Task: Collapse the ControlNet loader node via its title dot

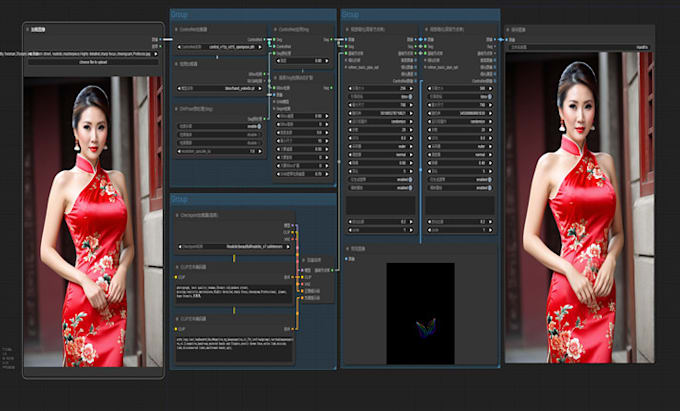Action: pyautogui.click(x=176, y=32)
